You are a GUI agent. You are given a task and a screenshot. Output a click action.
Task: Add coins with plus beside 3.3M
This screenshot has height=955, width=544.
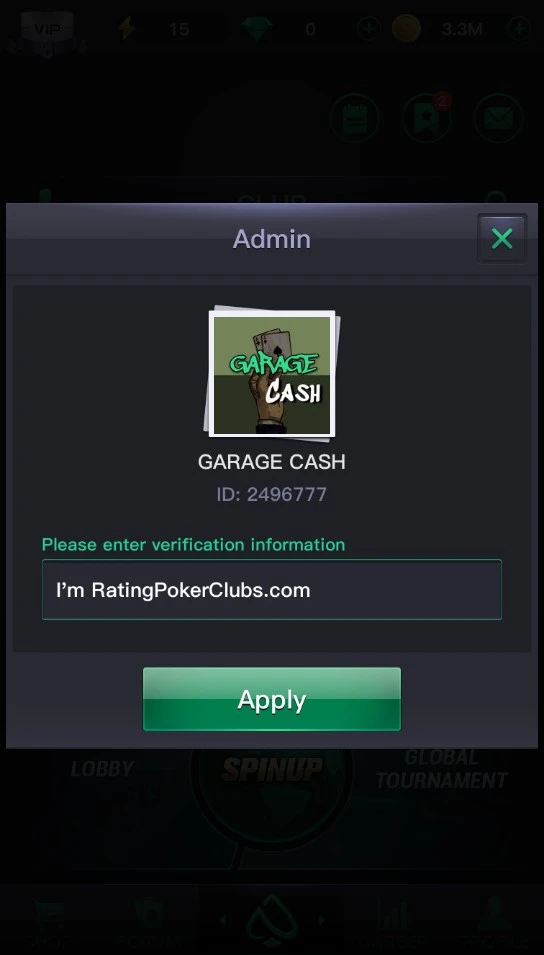[x=519, y=29]
